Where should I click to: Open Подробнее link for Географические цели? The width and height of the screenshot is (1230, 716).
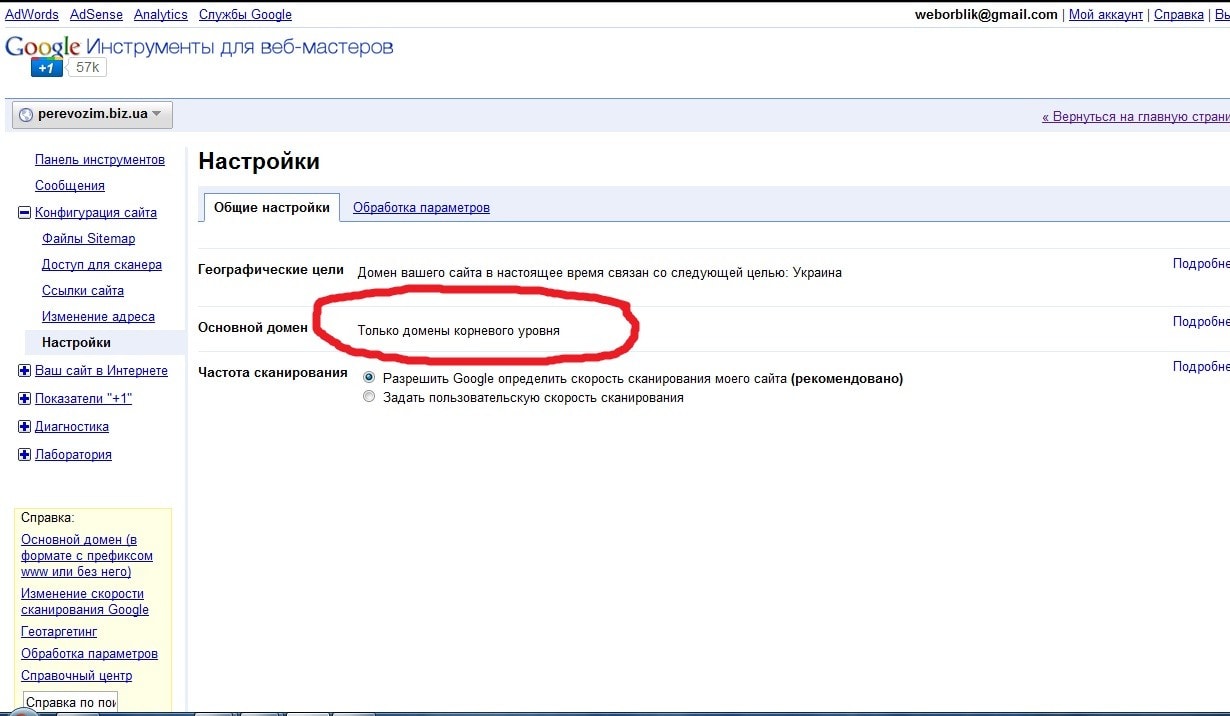coord(1201,264)
